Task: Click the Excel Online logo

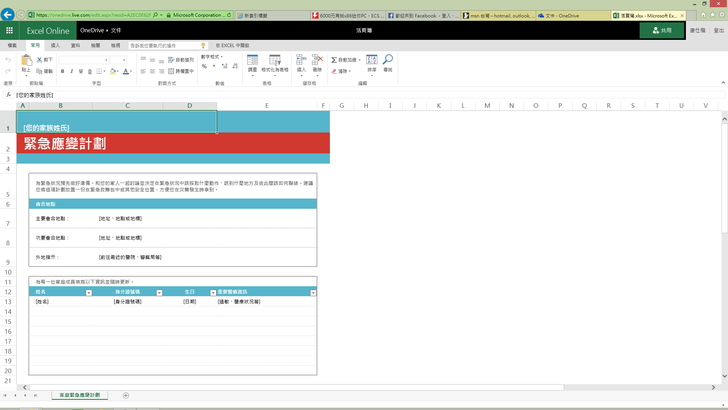Action: [48, 31]
